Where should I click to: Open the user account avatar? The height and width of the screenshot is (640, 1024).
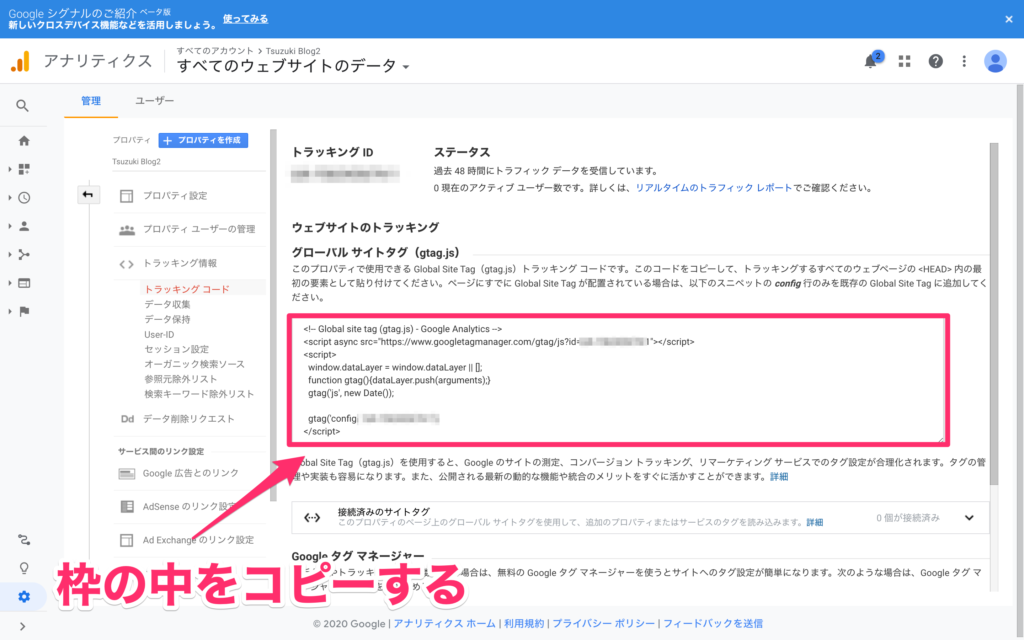(995, 61)
